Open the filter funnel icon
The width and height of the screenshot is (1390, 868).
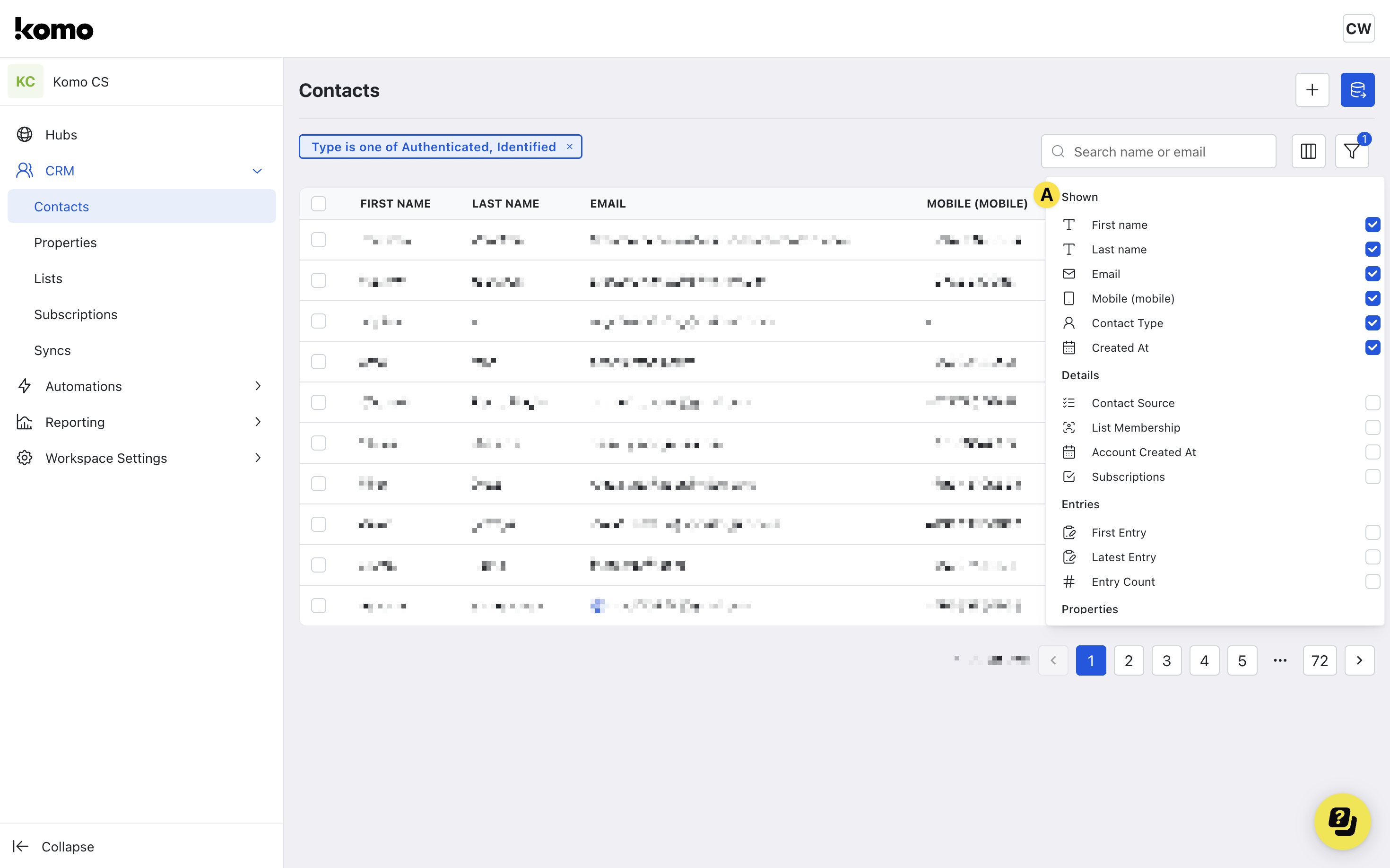pyautogui.click(x=1351, y=152)
